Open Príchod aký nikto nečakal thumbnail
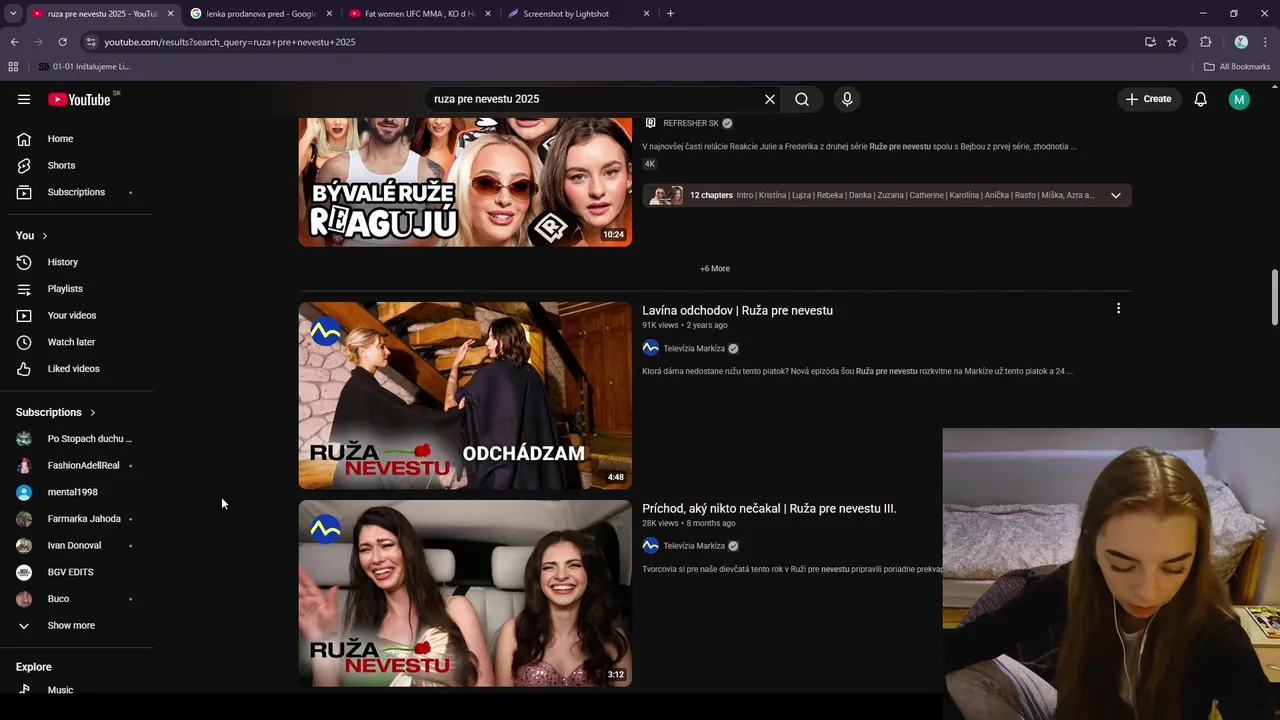Viewport: 1280px width, 720px height. [465, 593]
